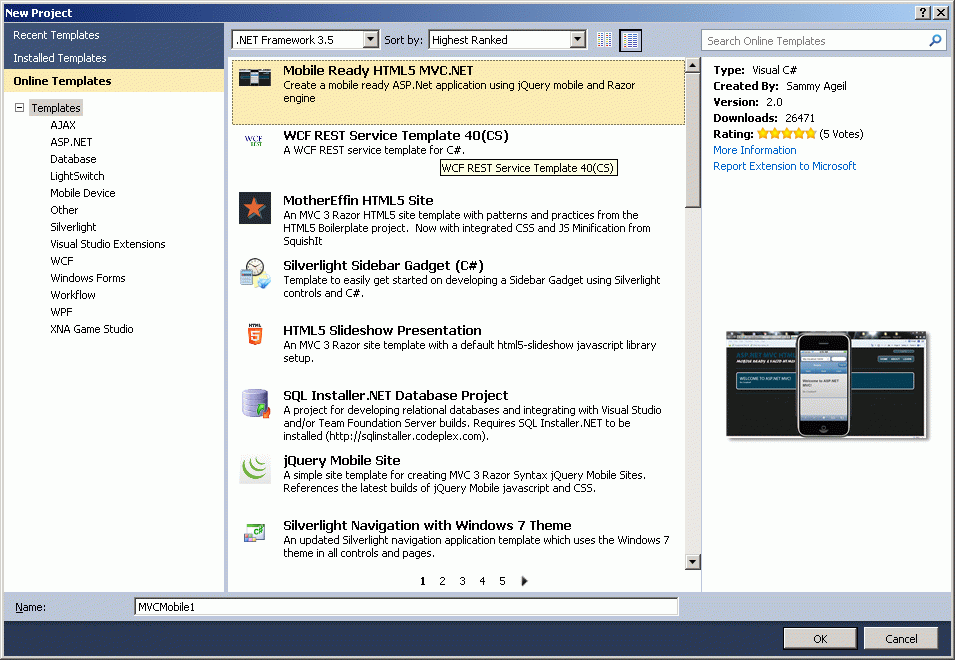Screen dimensions: 955x660
Task: Select the Silverlight category
Action: [x=73, y=227]
